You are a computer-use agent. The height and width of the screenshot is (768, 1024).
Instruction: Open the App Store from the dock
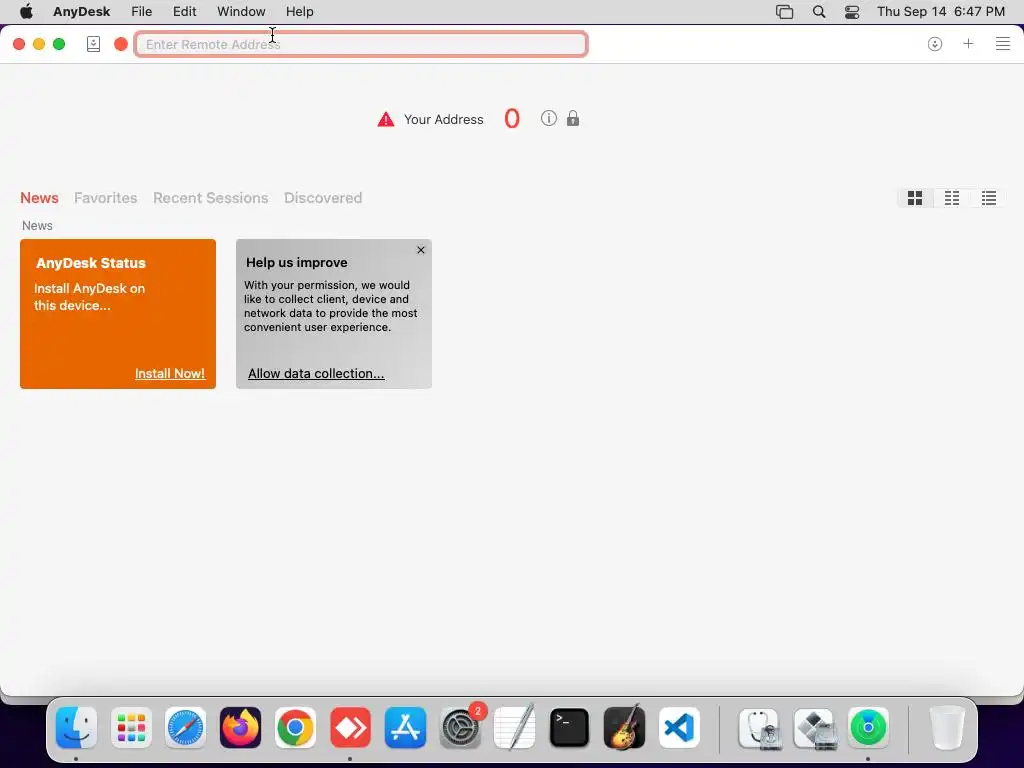[406, 728]
